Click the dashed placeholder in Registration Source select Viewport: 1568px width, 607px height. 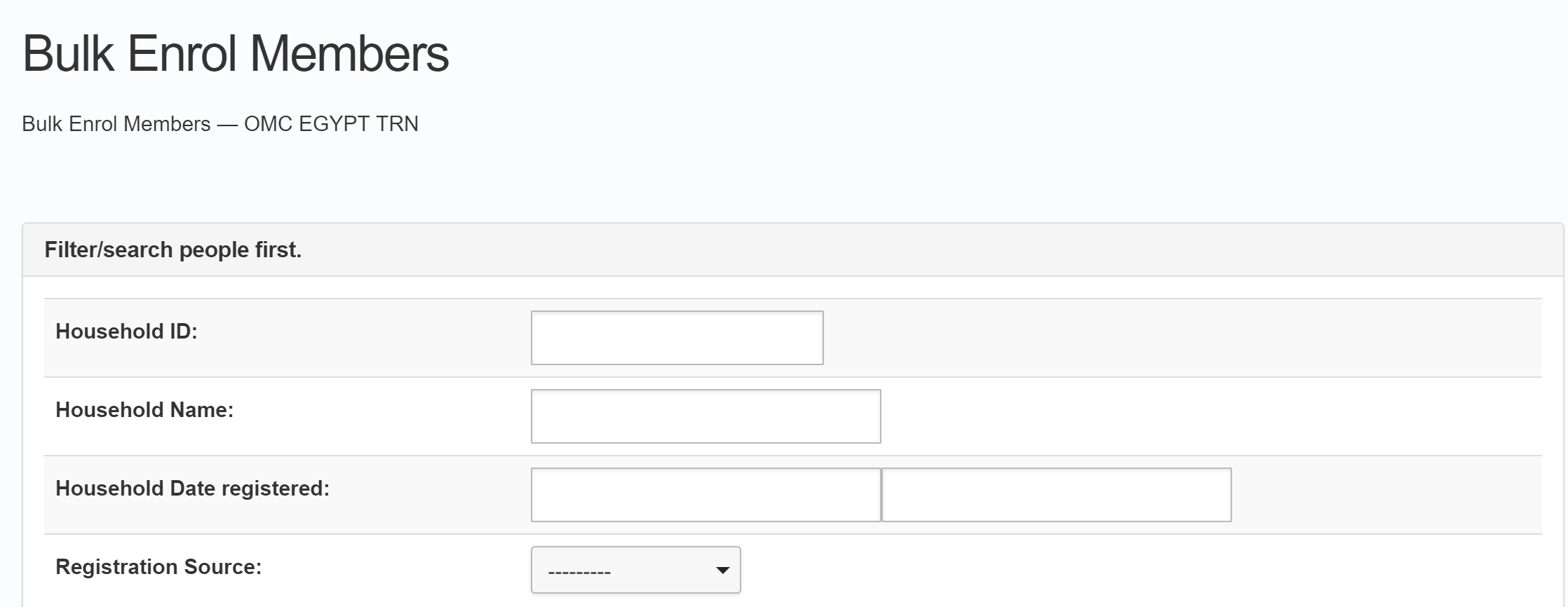click(579, 572)
